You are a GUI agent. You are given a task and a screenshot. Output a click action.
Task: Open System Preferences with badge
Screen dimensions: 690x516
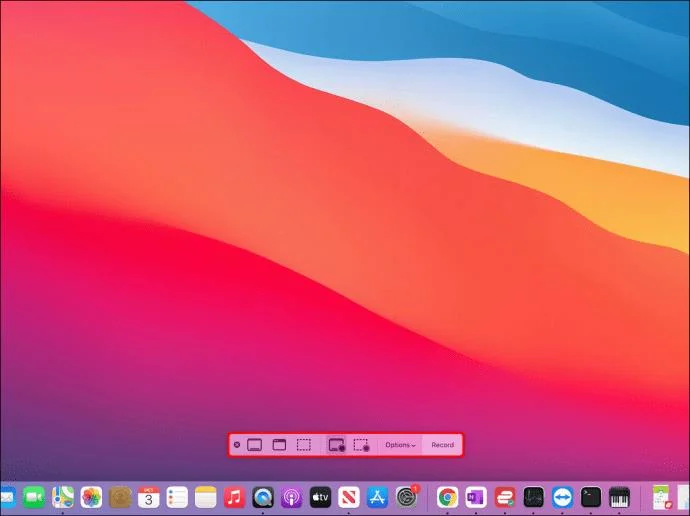click(406, 497)
